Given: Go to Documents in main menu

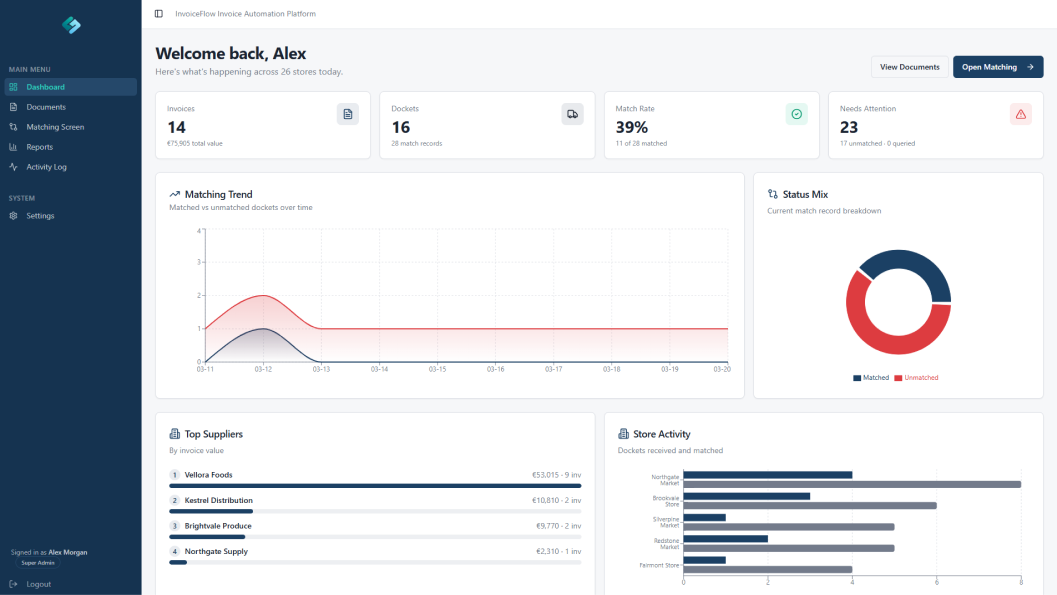Looking at the screenshot, I should (71, 106).
